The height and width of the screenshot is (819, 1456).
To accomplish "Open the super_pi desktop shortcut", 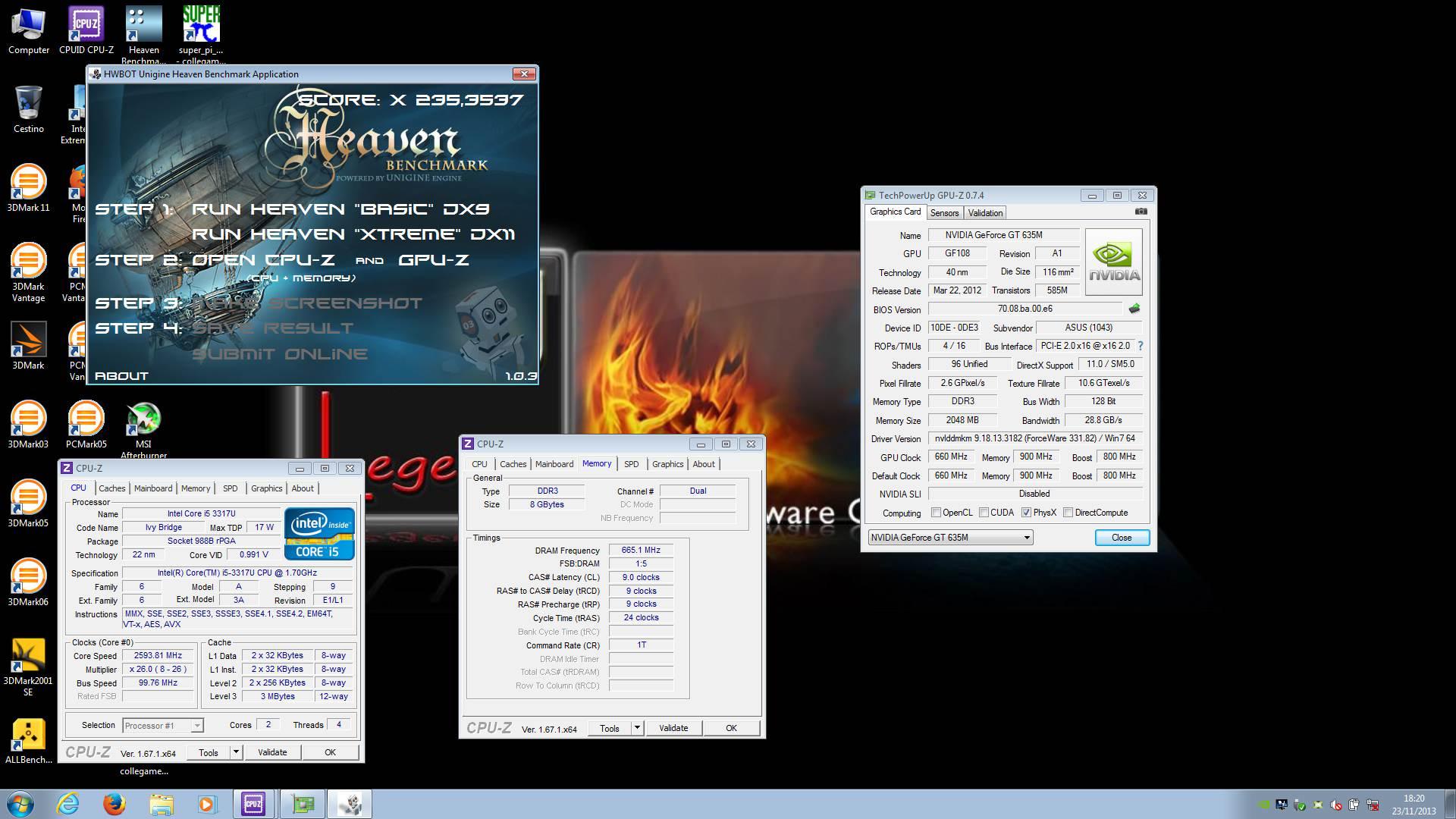I will (201, 34).
